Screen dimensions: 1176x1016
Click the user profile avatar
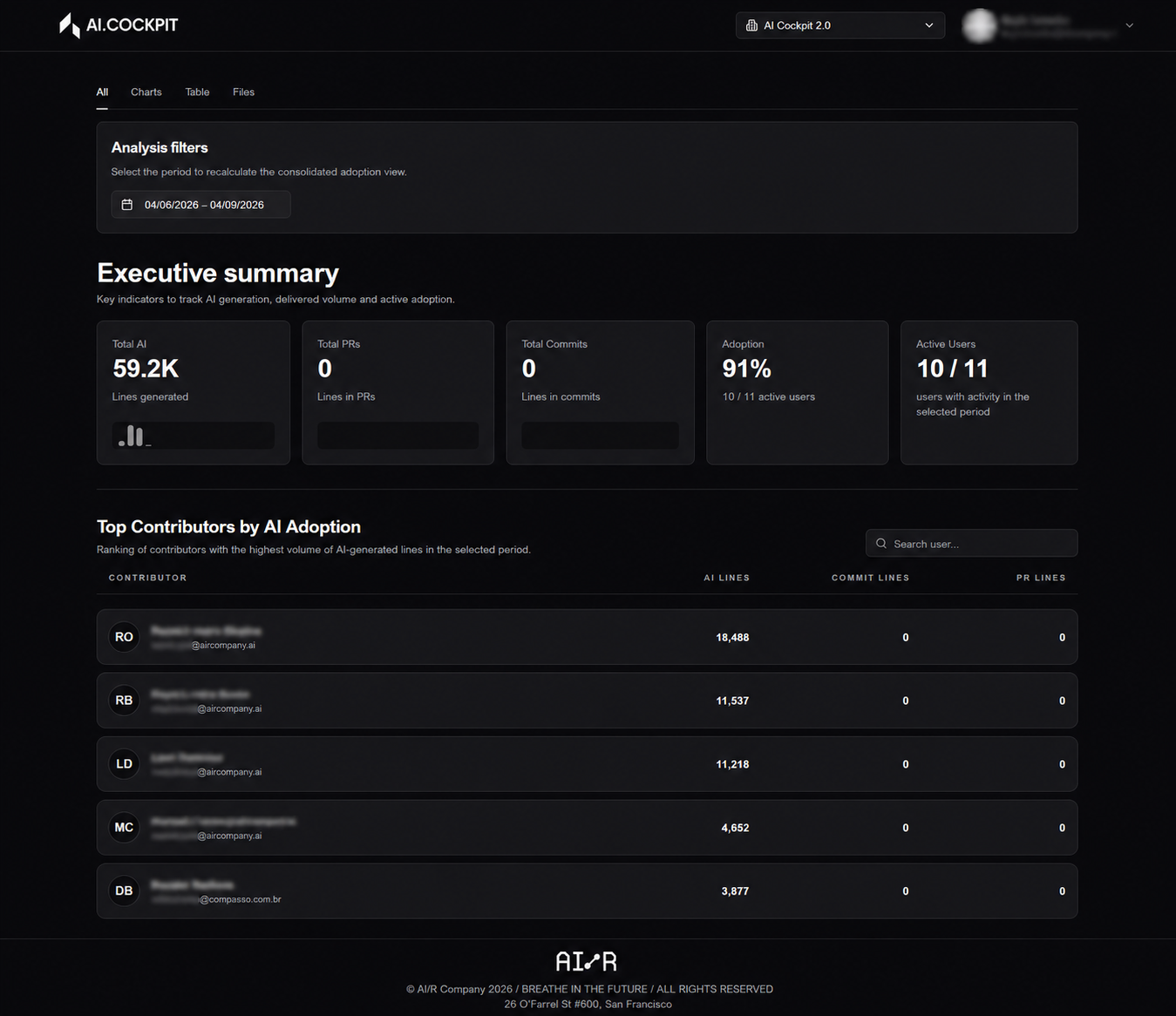point(979,25)
